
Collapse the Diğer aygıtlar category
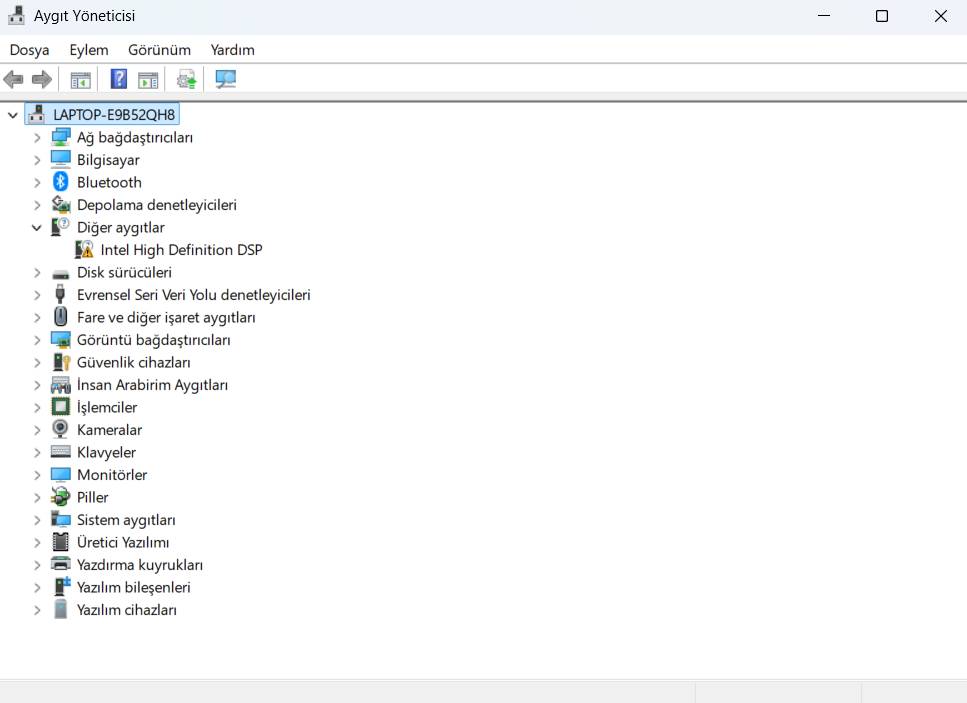click(x=36, y=228)
